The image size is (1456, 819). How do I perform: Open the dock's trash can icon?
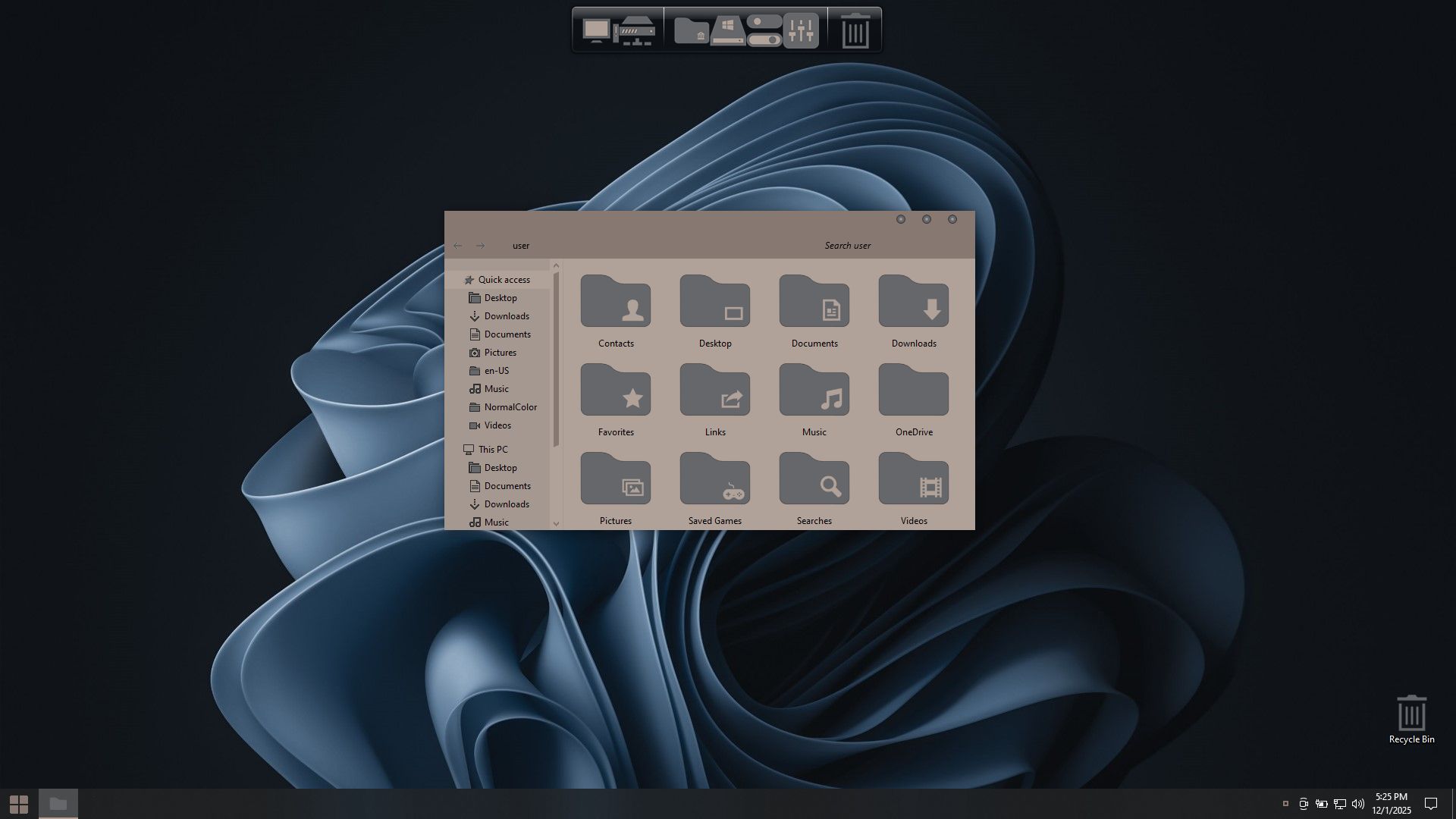855,30
